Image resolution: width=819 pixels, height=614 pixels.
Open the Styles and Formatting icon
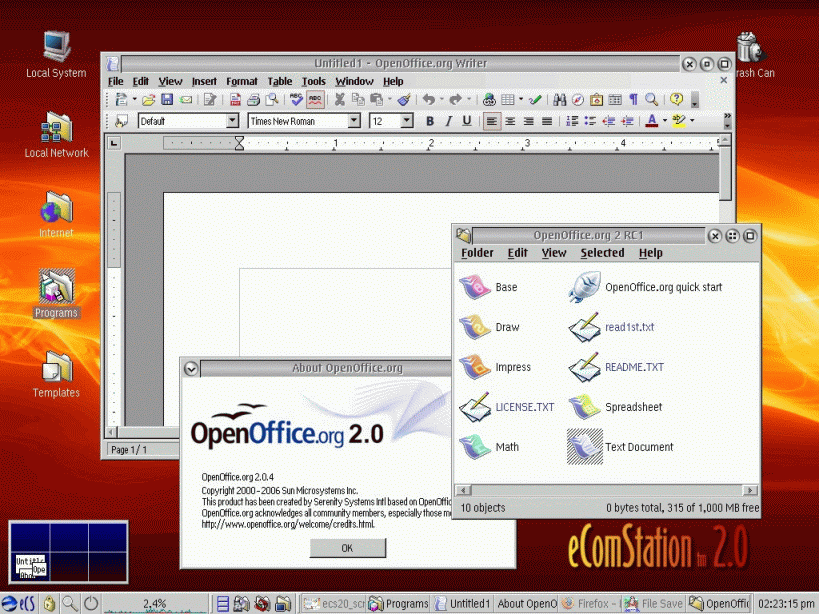tap(121, 121)
